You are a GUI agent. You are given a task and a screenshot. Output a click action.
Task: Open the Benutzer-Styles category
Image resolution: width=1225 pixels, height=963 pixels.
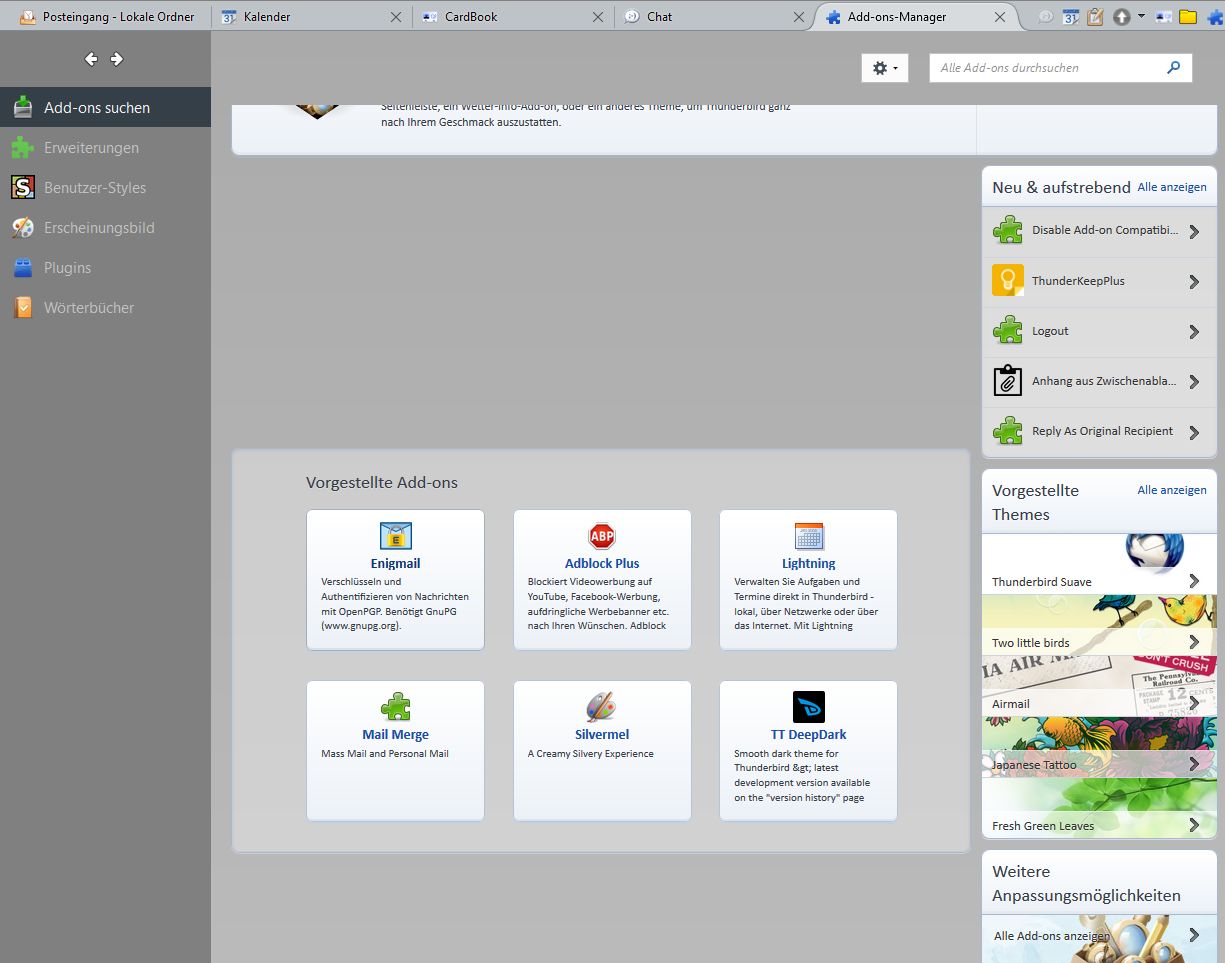pyautogui.click(x=105, y=187)
